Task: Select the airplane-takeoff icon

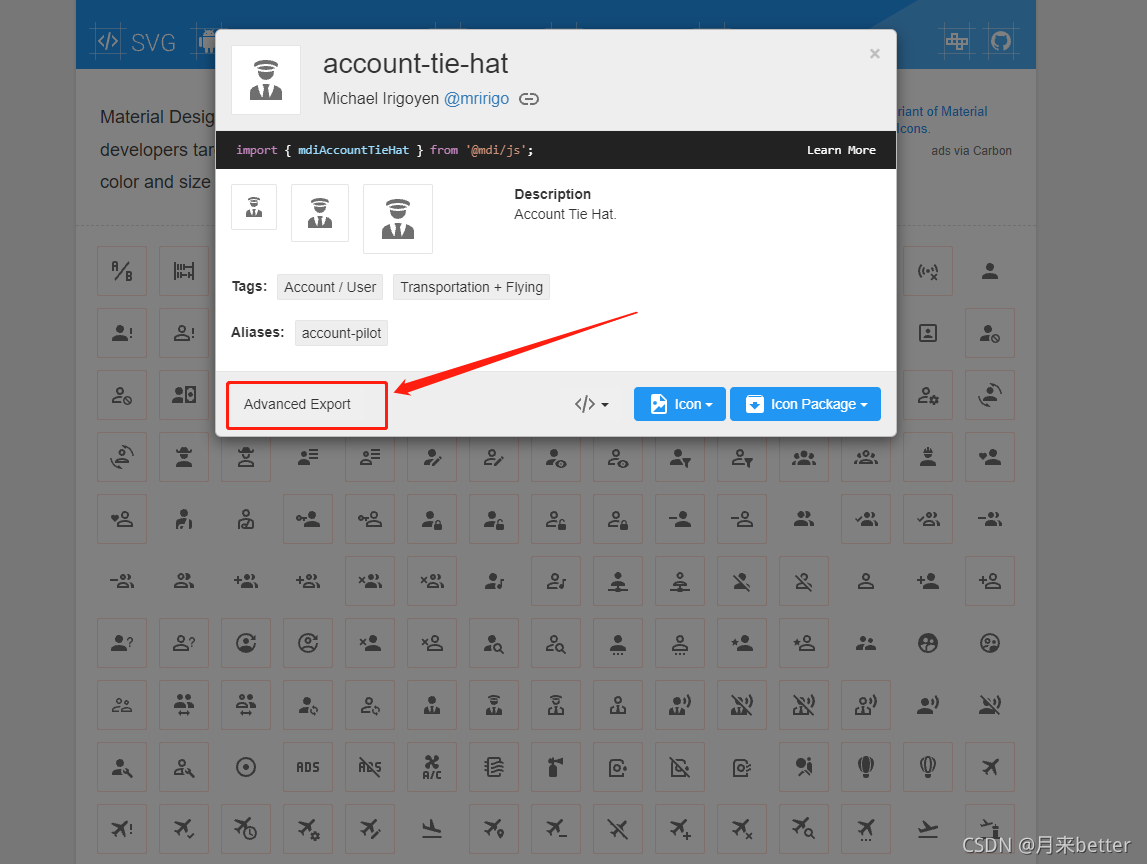Action: click(x=928, y=829)
